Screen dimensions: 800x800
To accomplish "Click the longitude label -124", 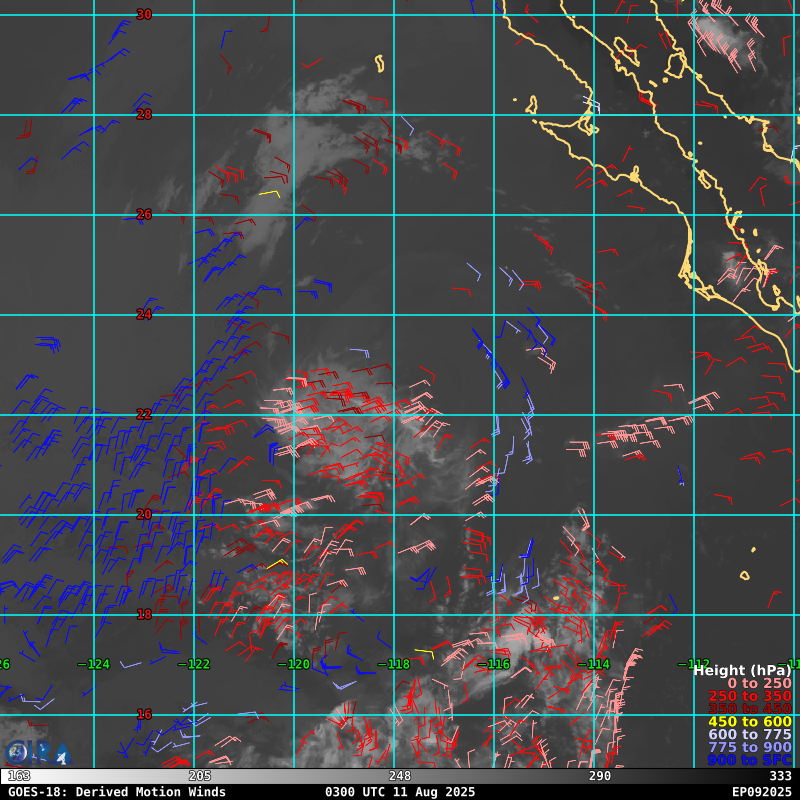I will click(94, 664).
